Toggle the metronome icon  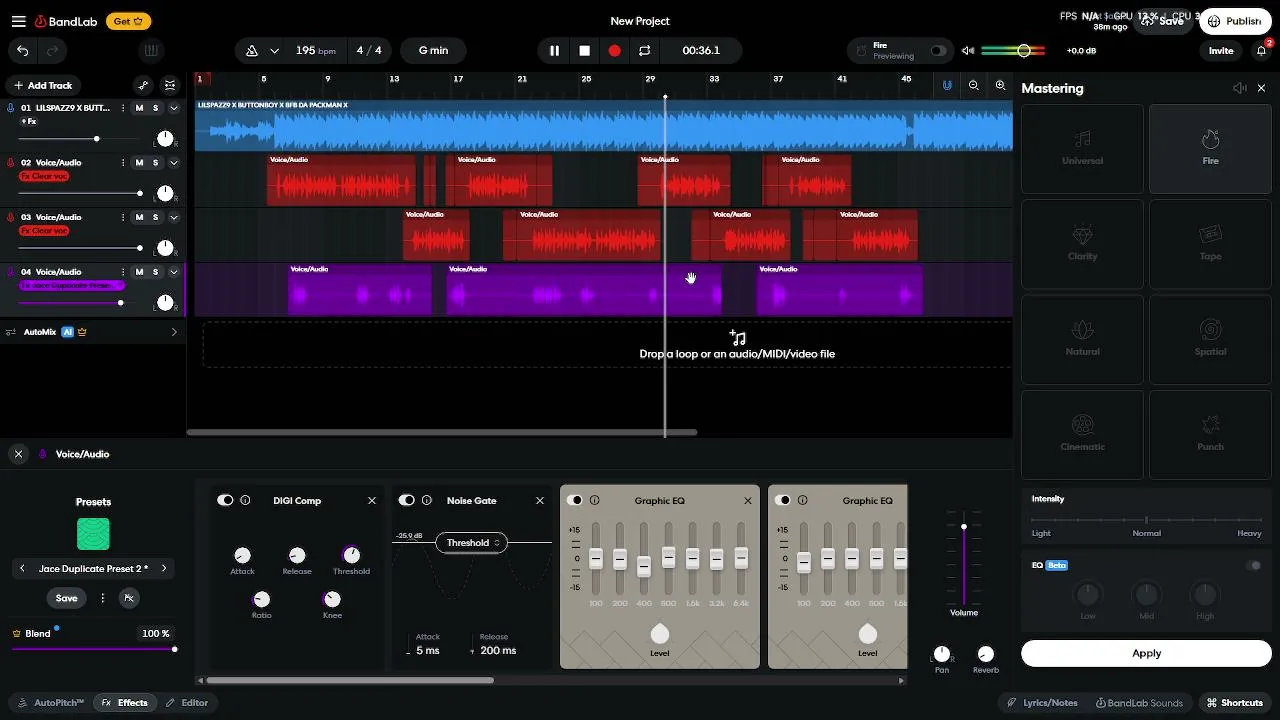(x=252, y=51)
